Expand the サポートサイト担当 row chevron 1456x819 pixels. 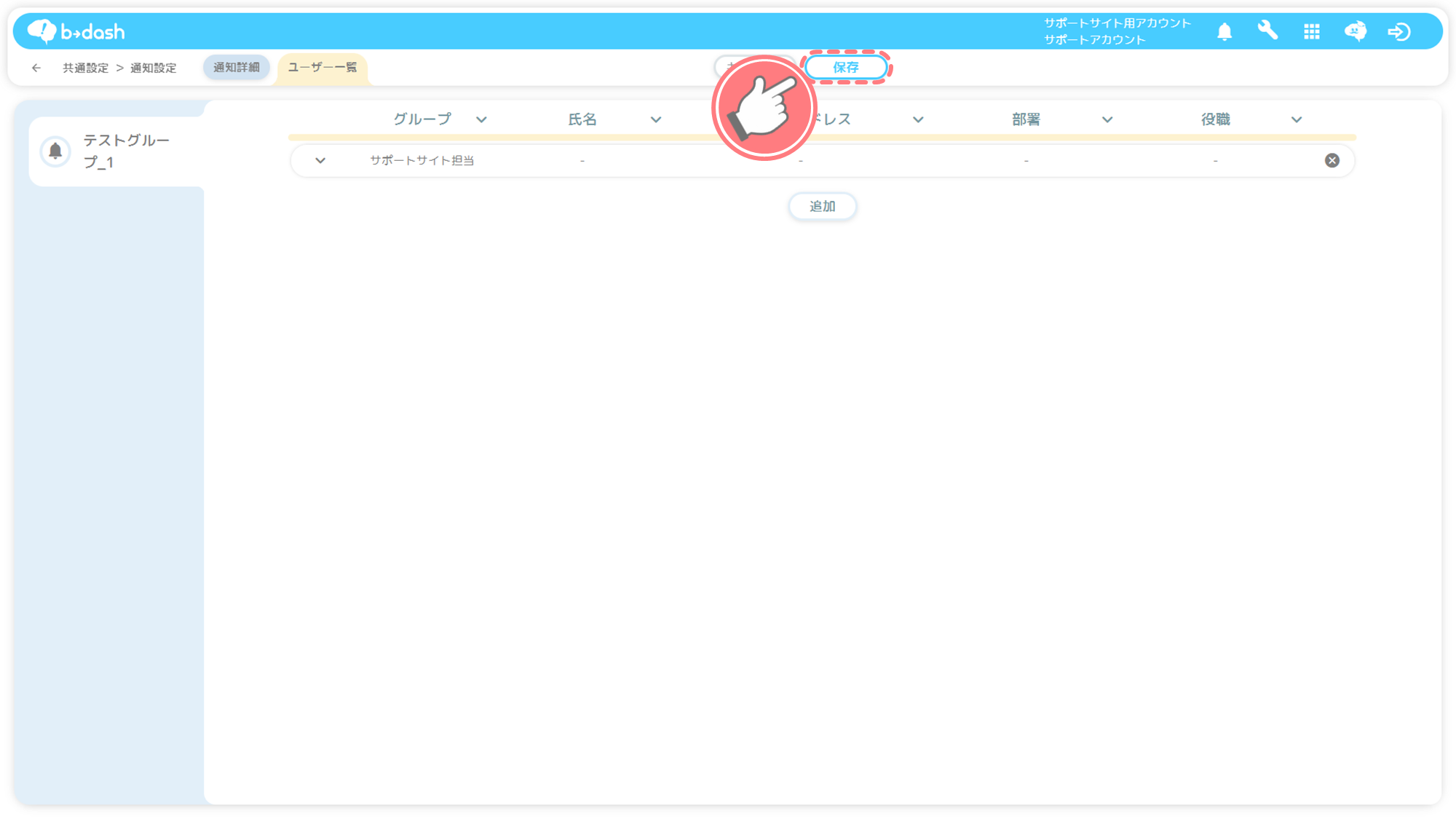point(320,160)
